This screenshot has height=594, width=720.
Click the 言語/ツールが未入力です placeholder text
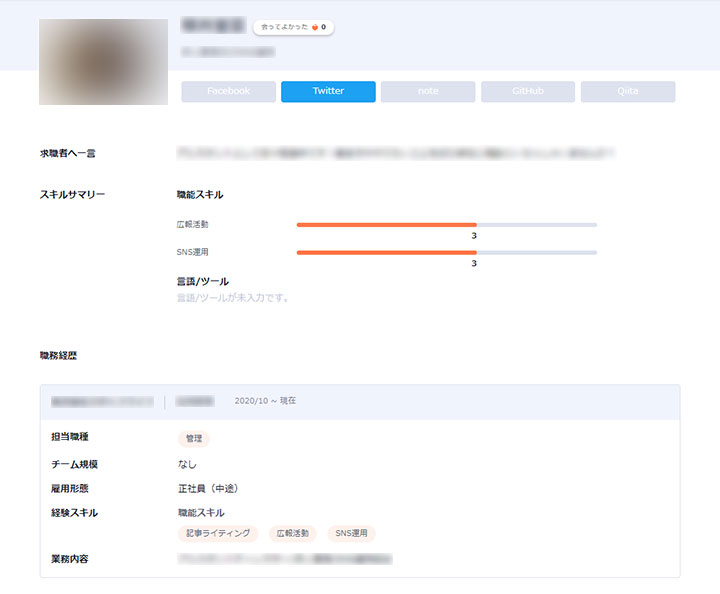pyautogui.click(x=233, y=298)
